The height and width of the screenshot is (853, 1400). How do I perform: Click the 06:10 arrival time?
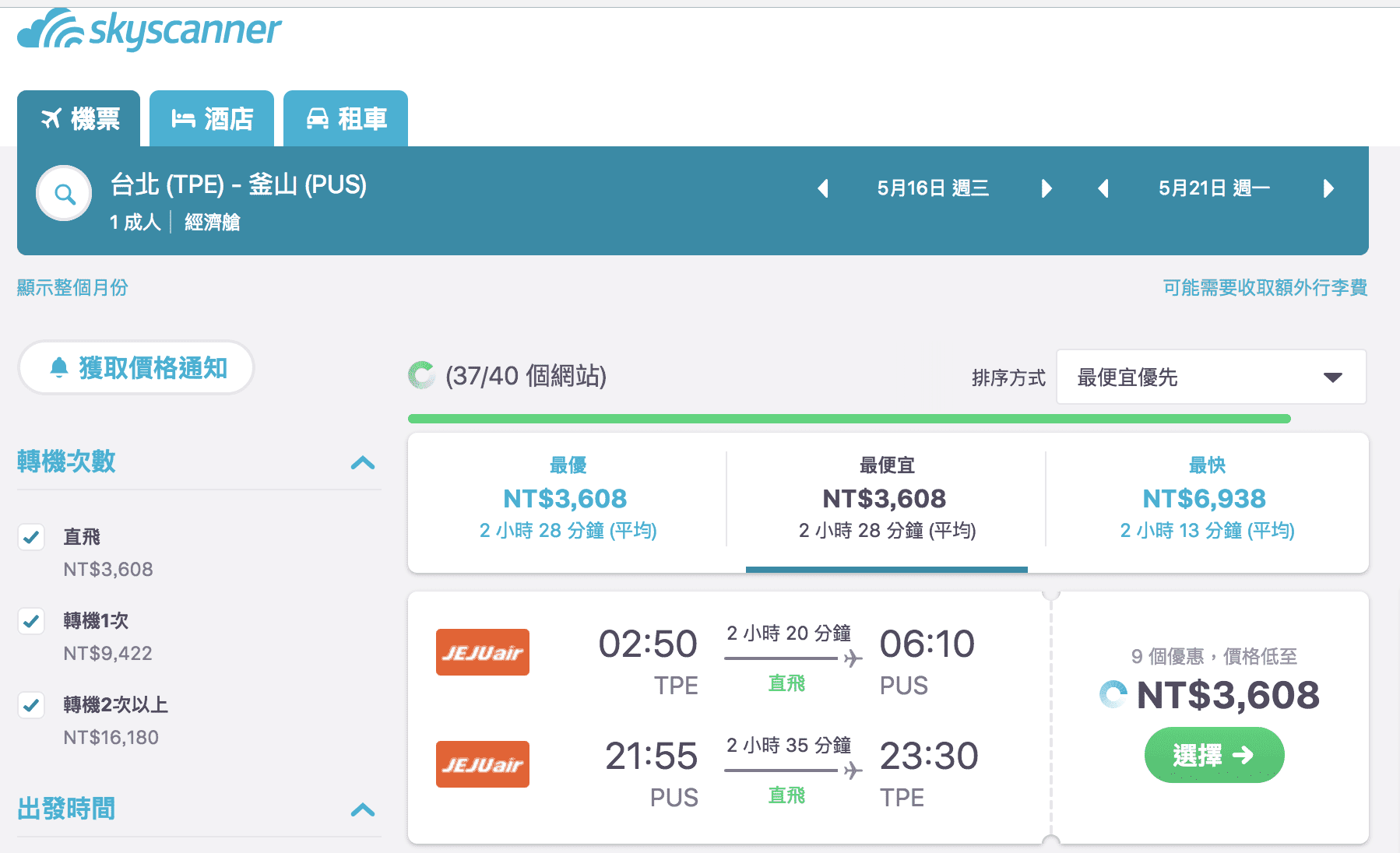927,644
